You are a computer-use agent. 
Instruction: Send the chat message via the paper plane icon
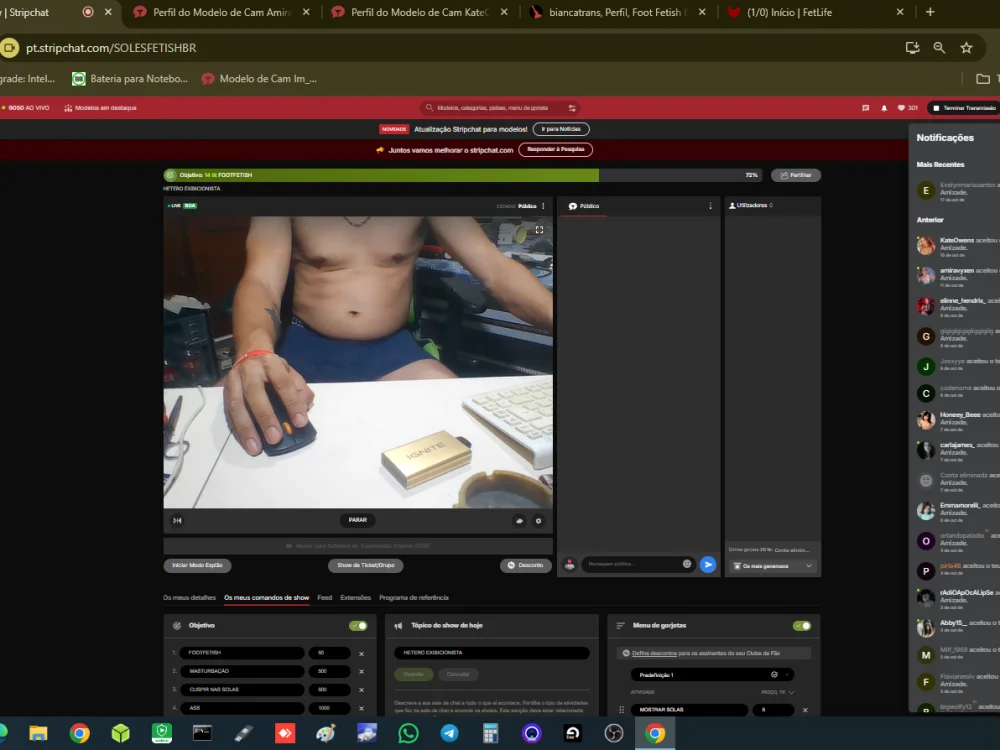coord(708,564)
